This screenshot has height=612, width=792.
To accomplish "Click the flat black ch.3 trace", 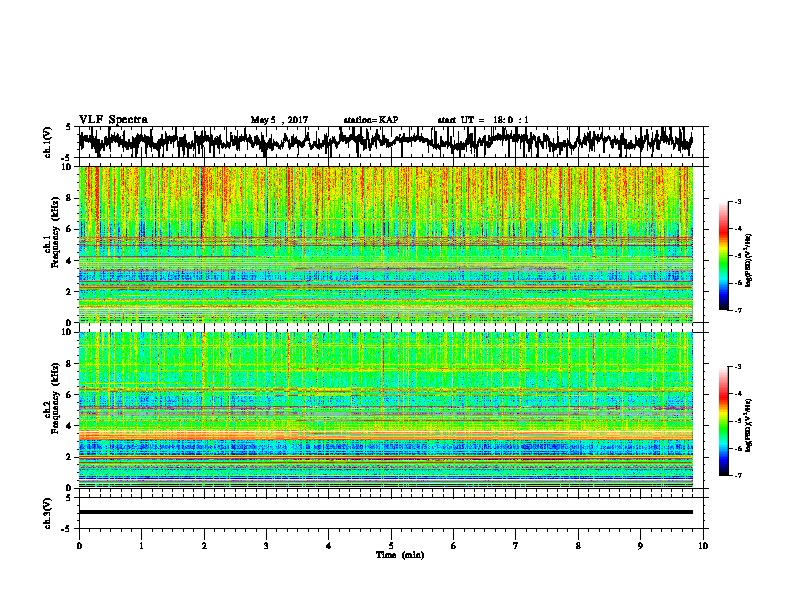I will point(385,512).
